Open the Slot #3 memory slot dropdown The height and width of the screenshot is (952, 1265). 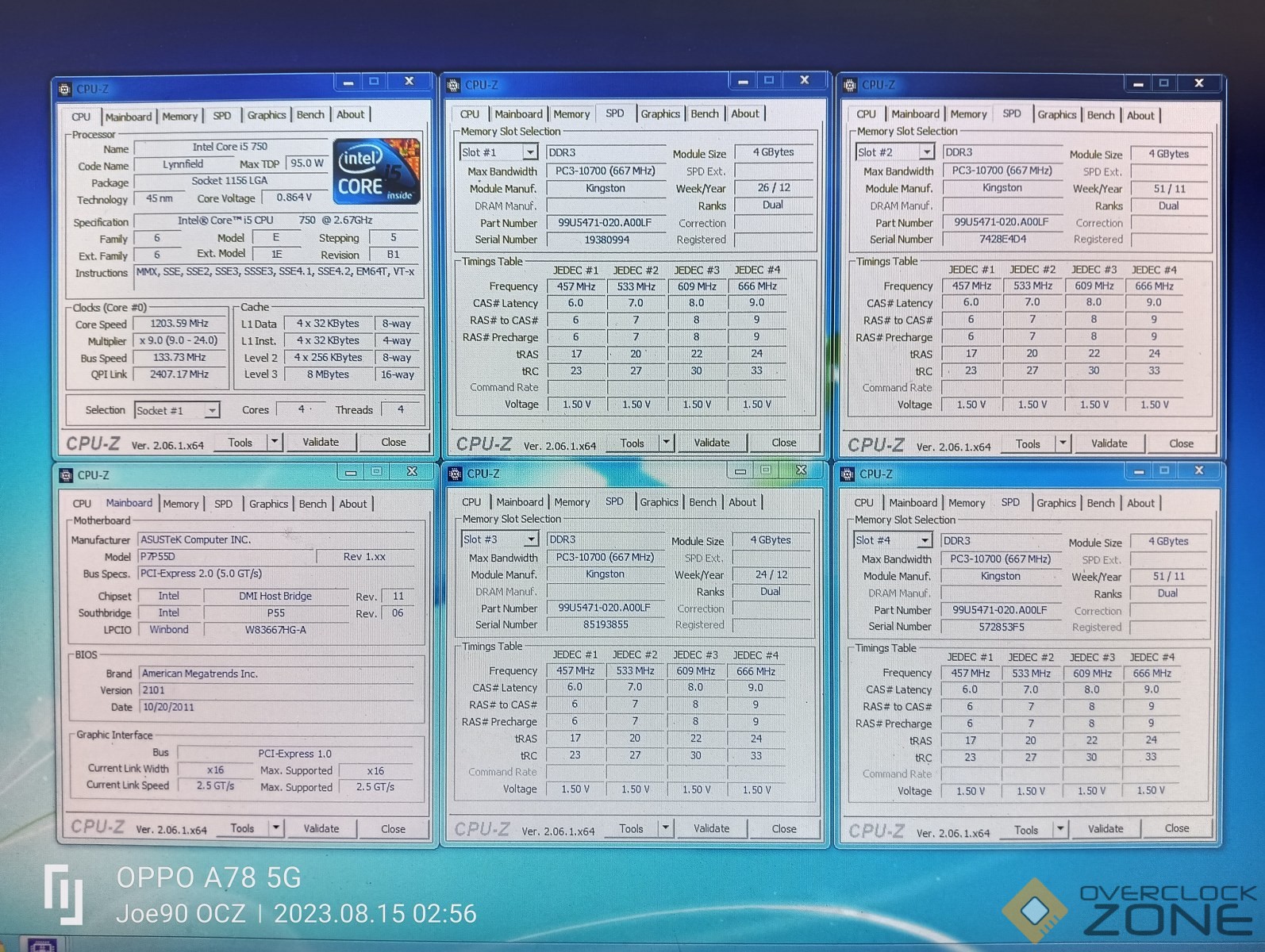point(530,539)
